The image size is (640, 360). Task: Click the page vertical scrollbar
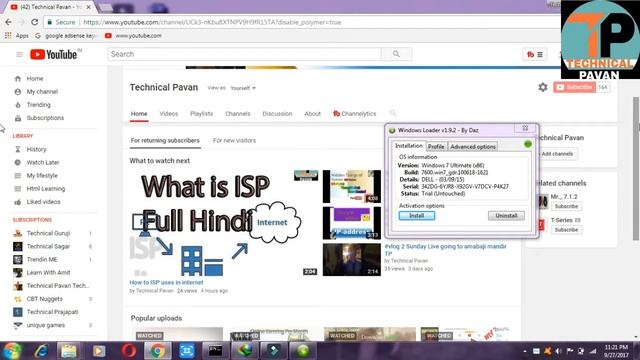point(636,169)
